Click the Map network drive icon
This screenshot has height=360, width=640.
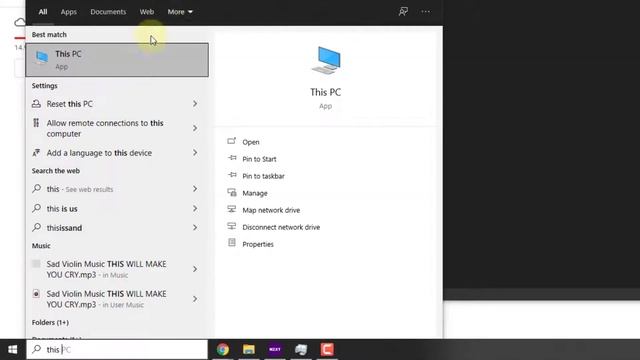coord(231,209)
